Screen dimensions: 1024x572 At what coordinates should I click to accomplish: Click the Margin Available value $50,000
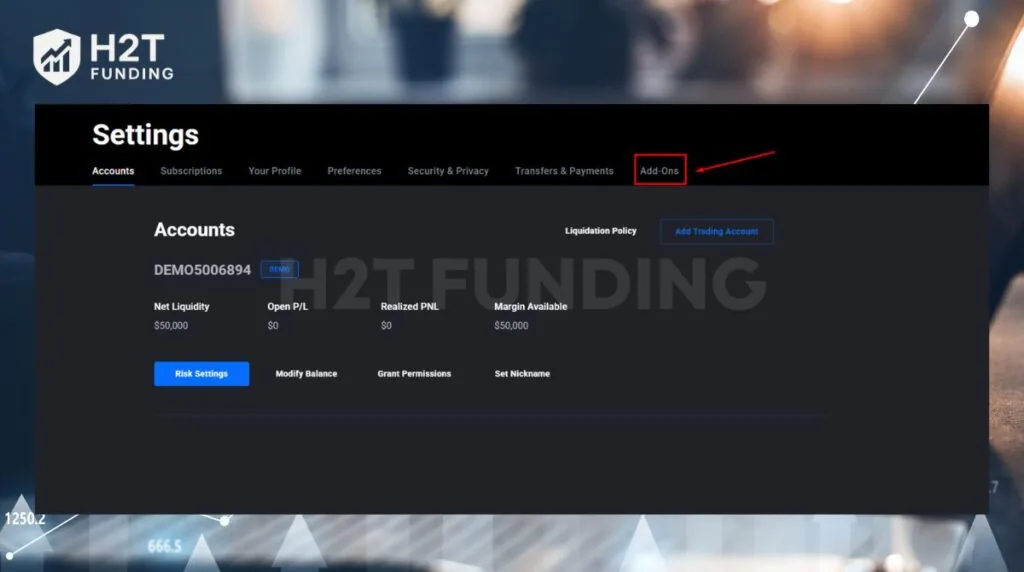511,325
